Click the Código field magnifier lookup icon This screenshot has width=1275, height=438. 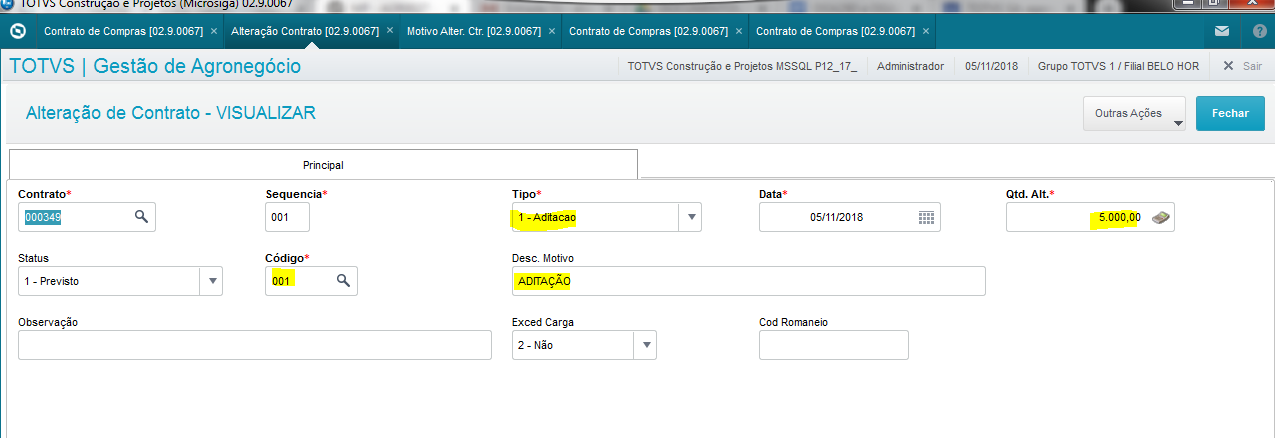coord(343,282)
